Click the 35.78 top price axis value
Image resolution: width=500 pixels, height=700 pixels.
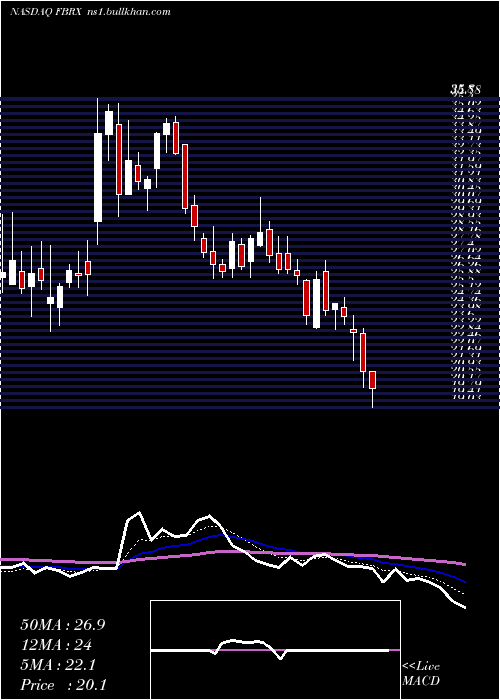(465, 91)
